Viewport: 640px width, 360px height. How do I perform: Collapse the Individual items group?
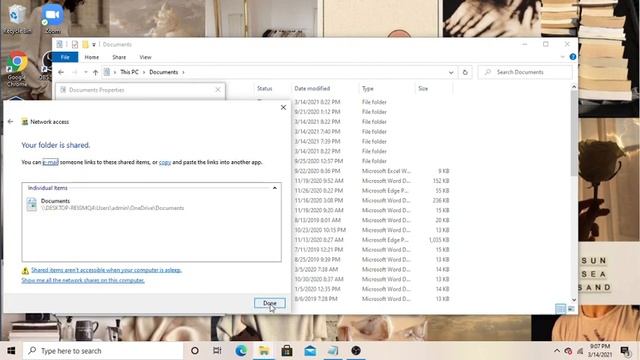coord(275,188)
